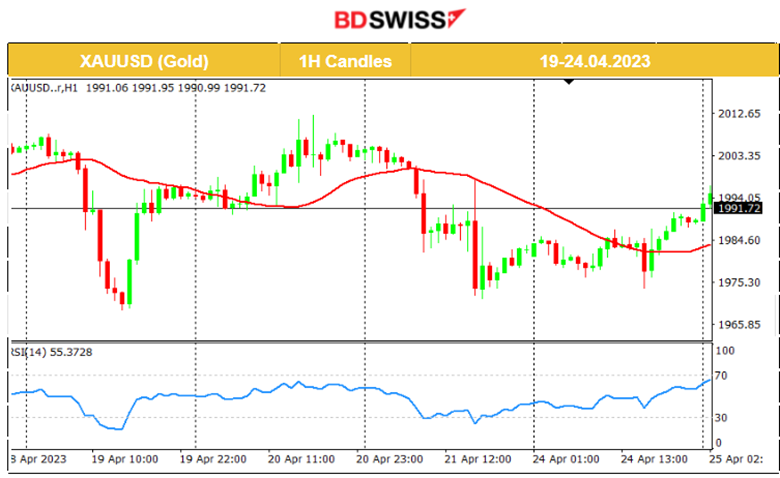Click the 2003.35 price axis label
This screenshot has height=478, width=780.
pyautogui.click(x=739, y=156)
